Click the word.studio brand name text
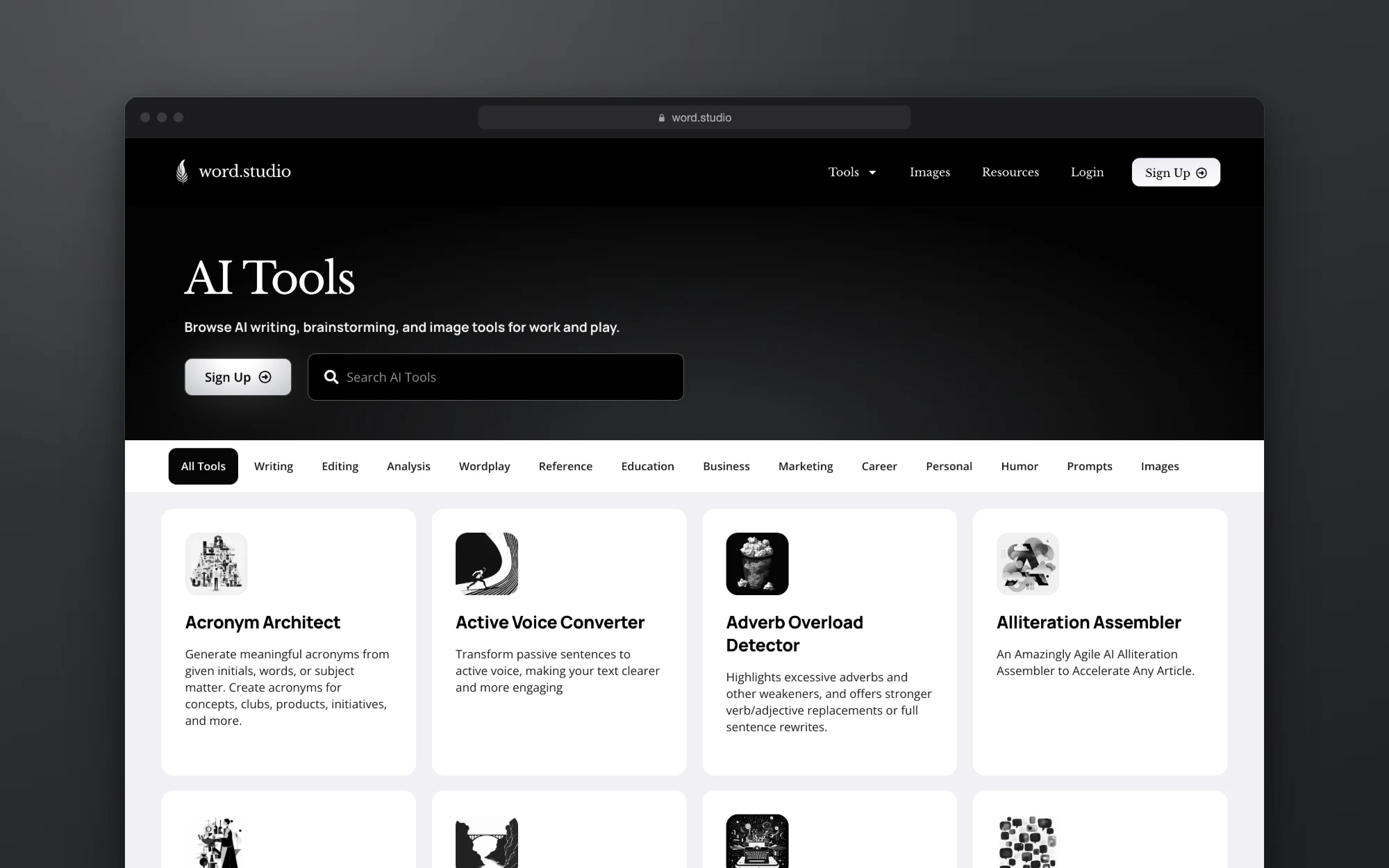The width and height of the screenshot is (1389, 868). pyautogui.click(x=244, y=172)
